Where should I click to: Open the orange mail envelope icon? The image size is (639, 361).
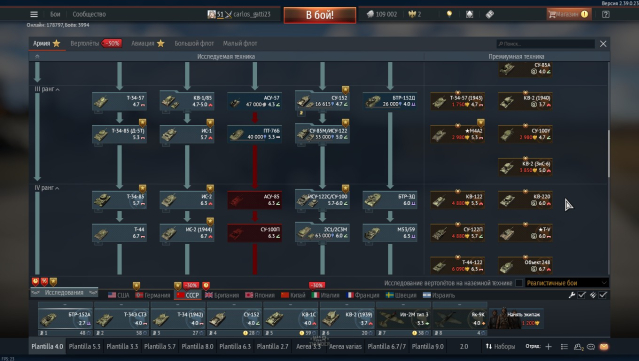coord(604,346)
